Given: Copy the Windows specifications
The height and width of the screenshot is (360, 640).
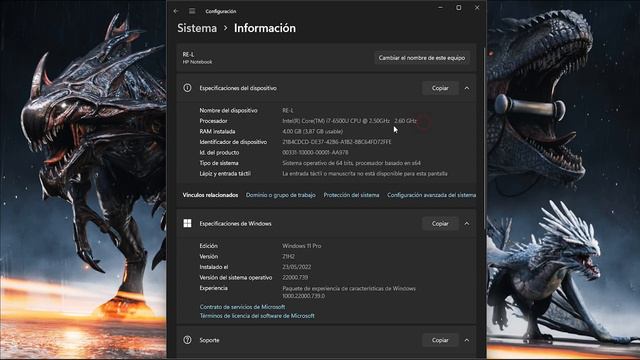Looking at the screenshot, I should pos(440,224).
